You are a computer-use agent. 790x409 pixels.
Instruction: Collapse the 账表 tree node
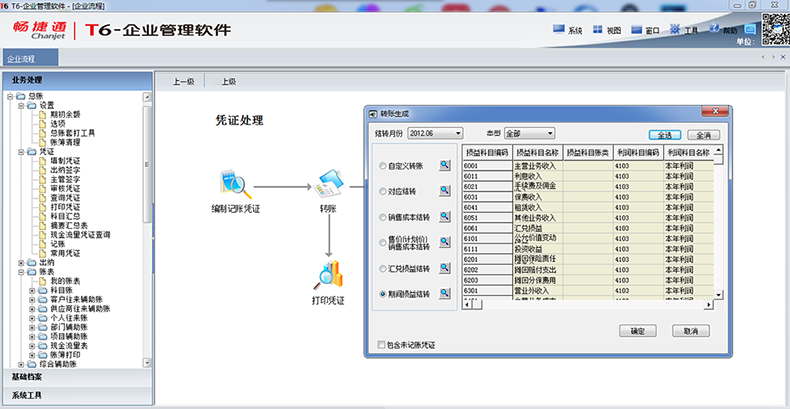click(x=21, y=271)
